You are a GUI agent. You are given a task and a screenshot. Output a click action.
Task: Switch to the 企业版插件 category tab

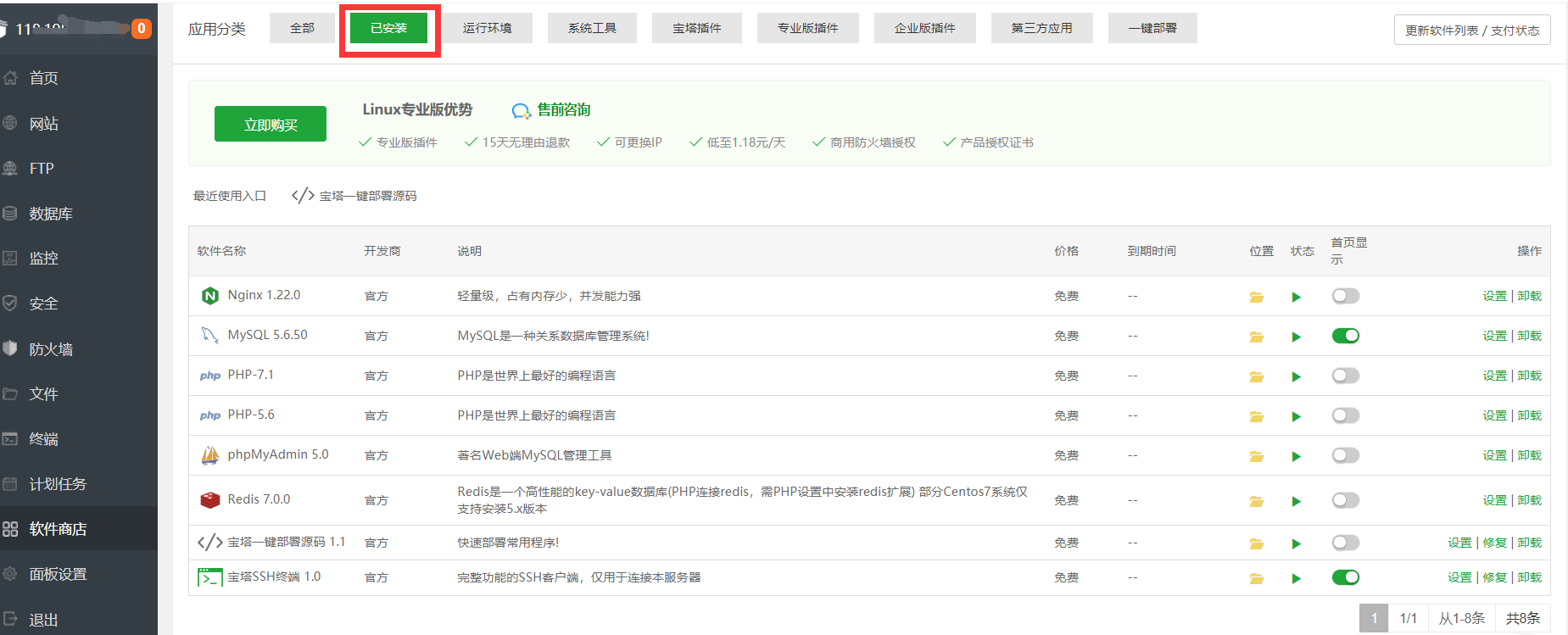[925, 28]
